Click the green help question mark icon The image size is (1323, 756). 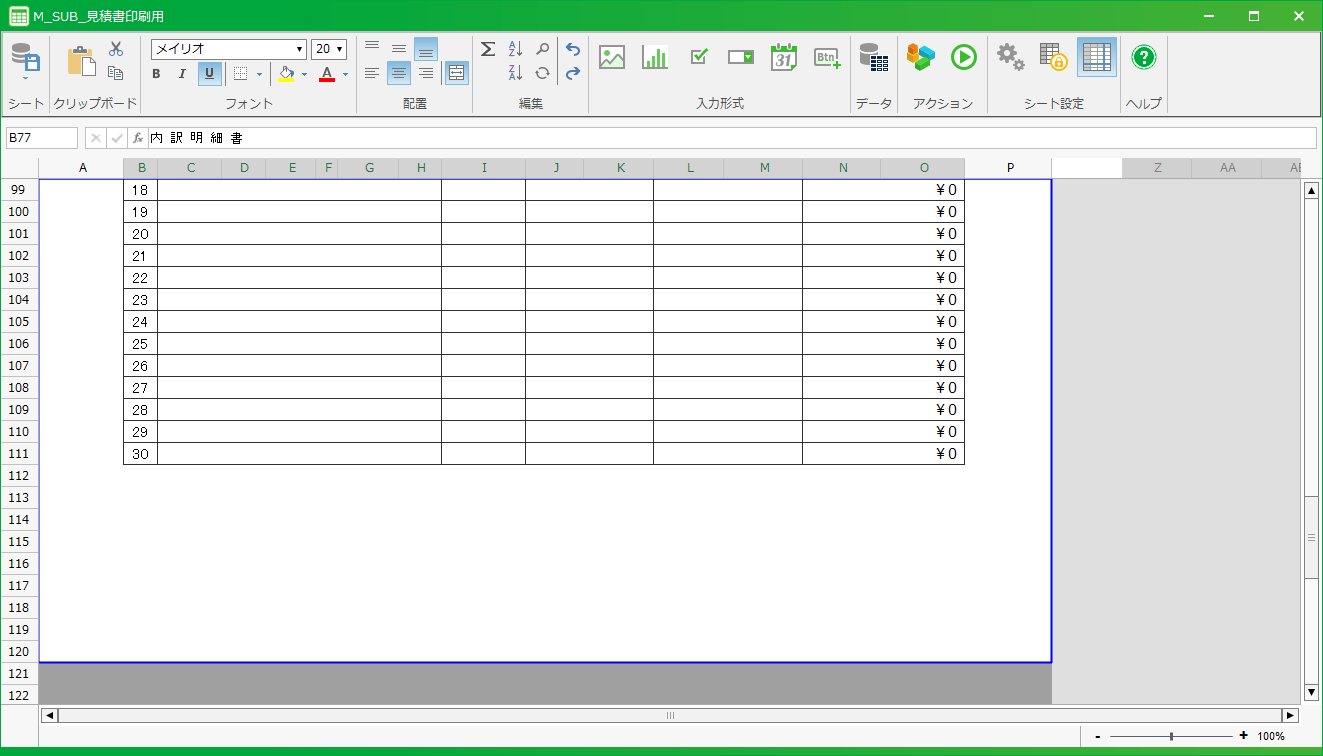(x=1144, y=57)
